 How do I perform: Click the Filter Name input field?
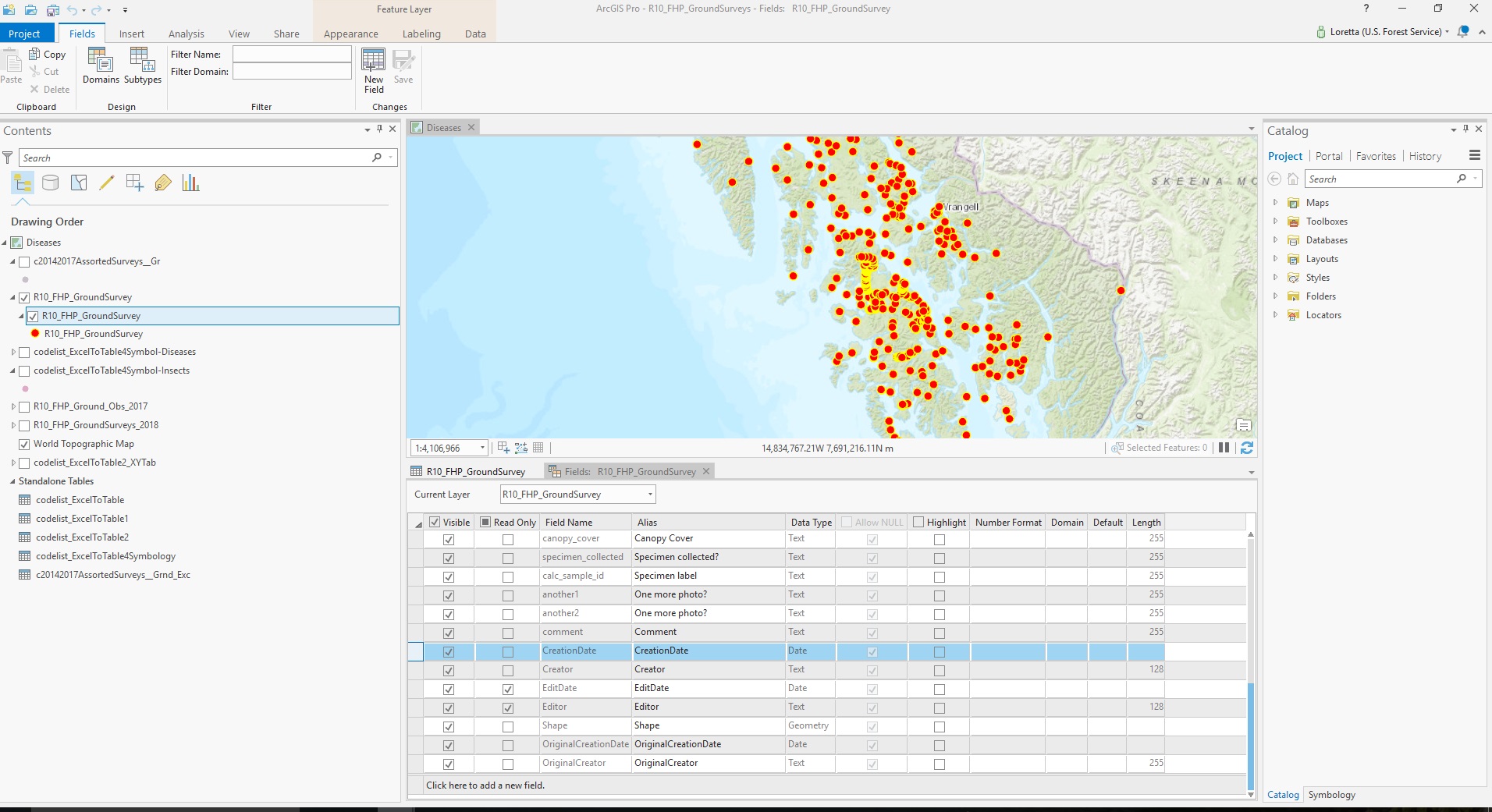292,54
